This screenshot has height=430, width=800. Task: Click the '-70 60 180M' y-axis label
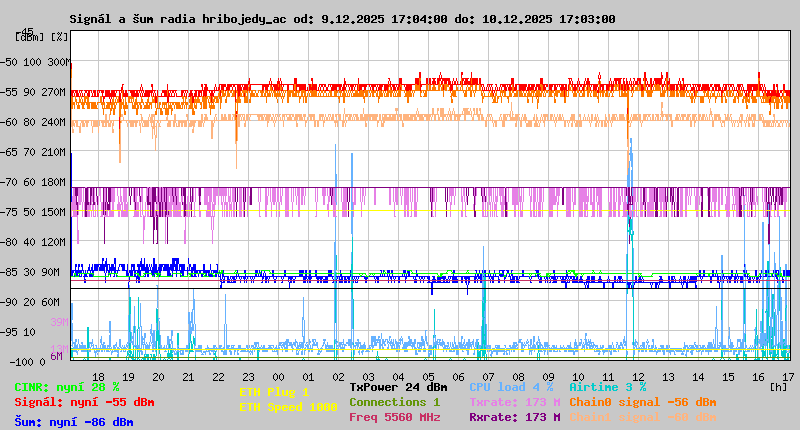(x=35, y=183)
